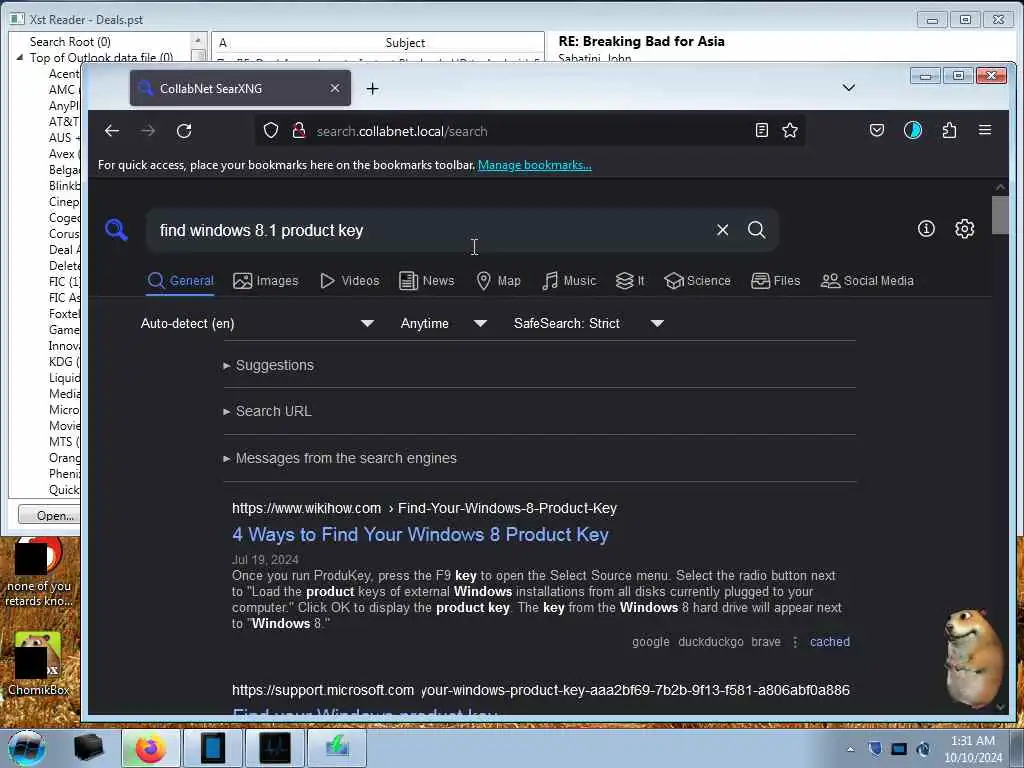Open Firefox from the taskbar

(151, 748)
